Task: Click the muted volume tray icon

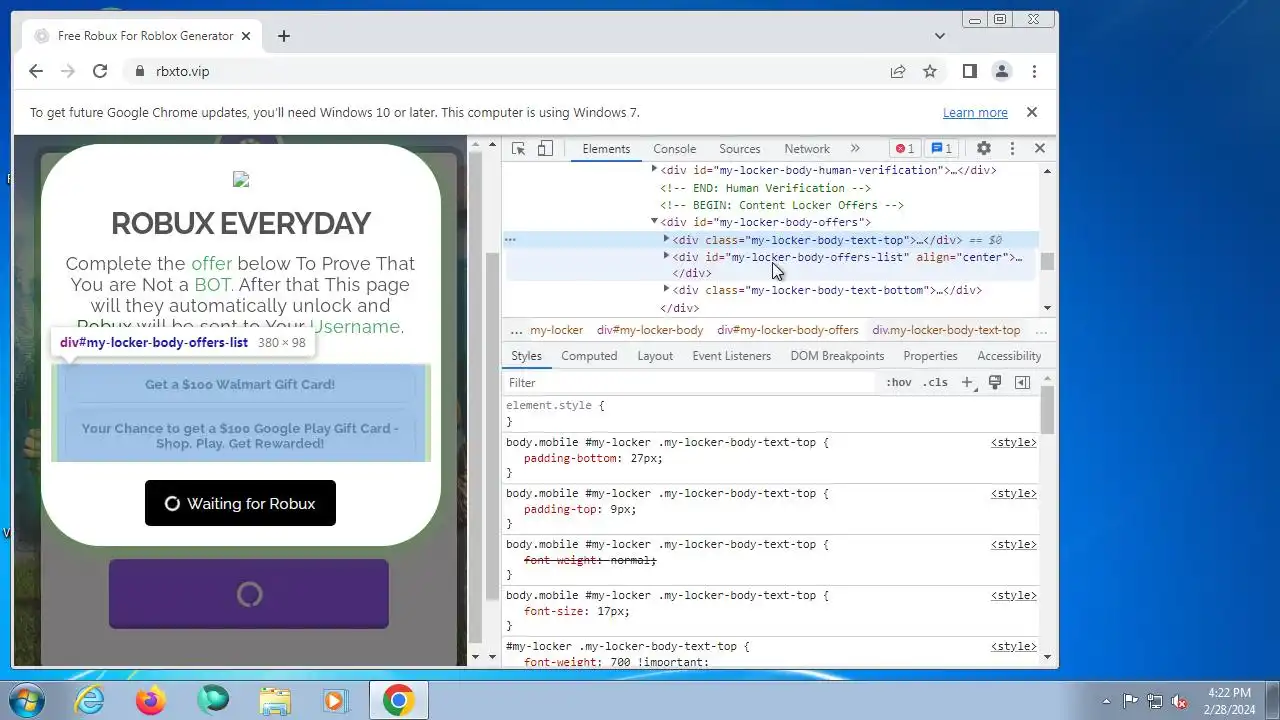Action: click(1180, 701)
